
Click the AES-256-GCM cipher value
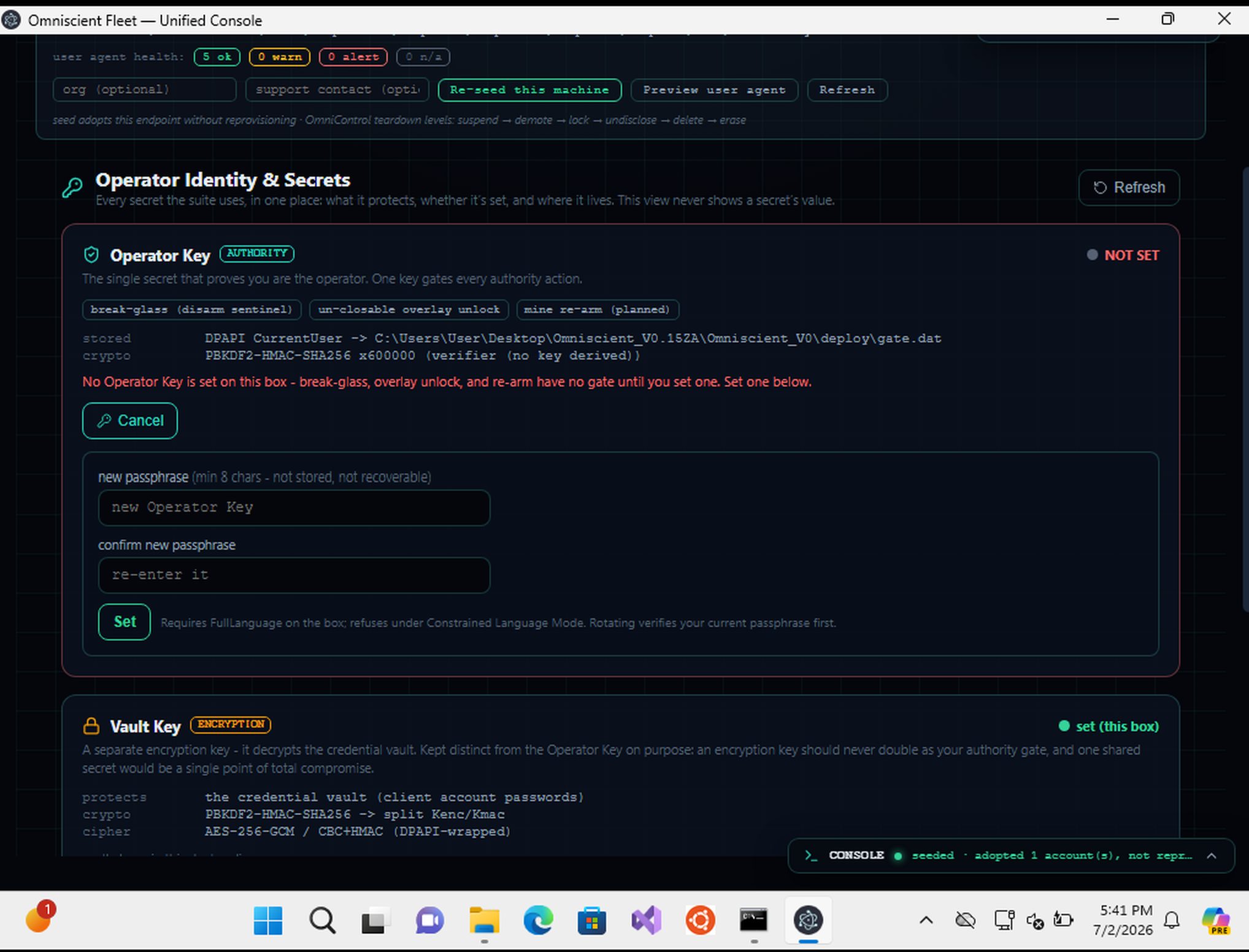(x=358, y=832)
